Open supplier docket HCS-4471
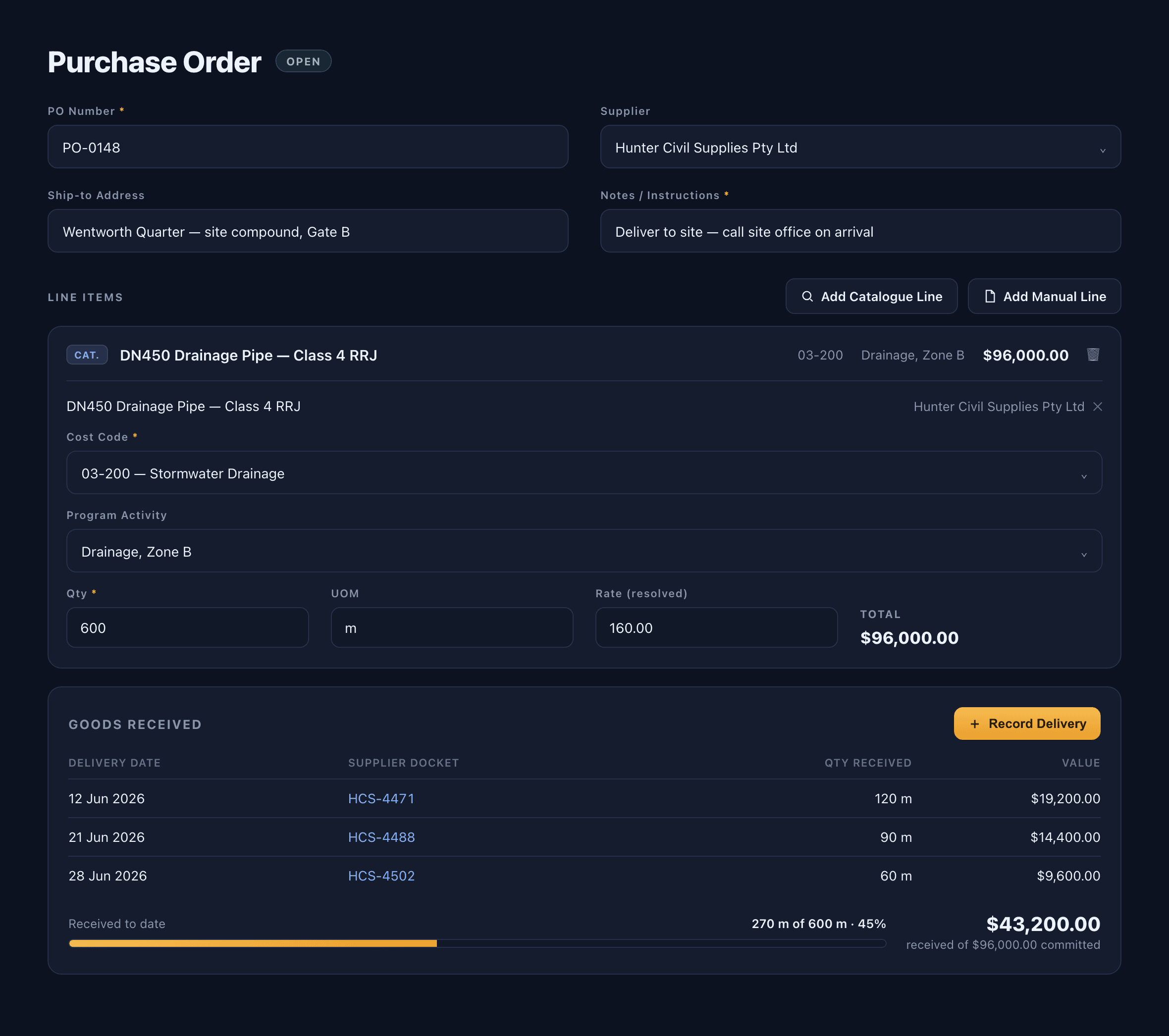The height and width of the screenshot is (1036, 1169). click(381, 799)
